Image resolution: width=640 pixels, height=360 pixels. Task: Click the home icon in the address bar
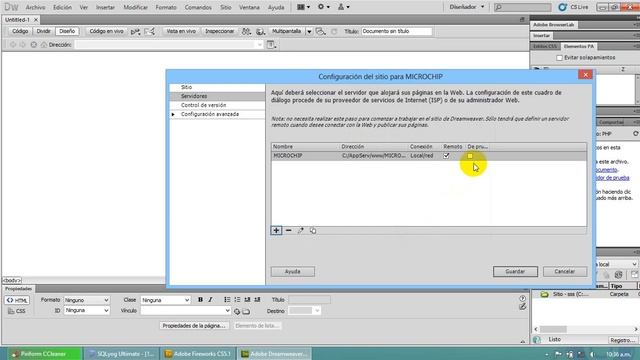pos(44,44)
